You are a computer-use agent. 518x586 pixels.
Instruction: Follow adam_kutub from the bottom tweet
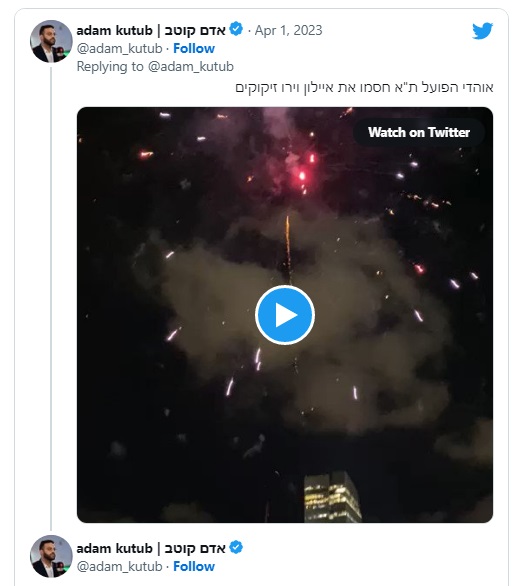coord(194,566)
